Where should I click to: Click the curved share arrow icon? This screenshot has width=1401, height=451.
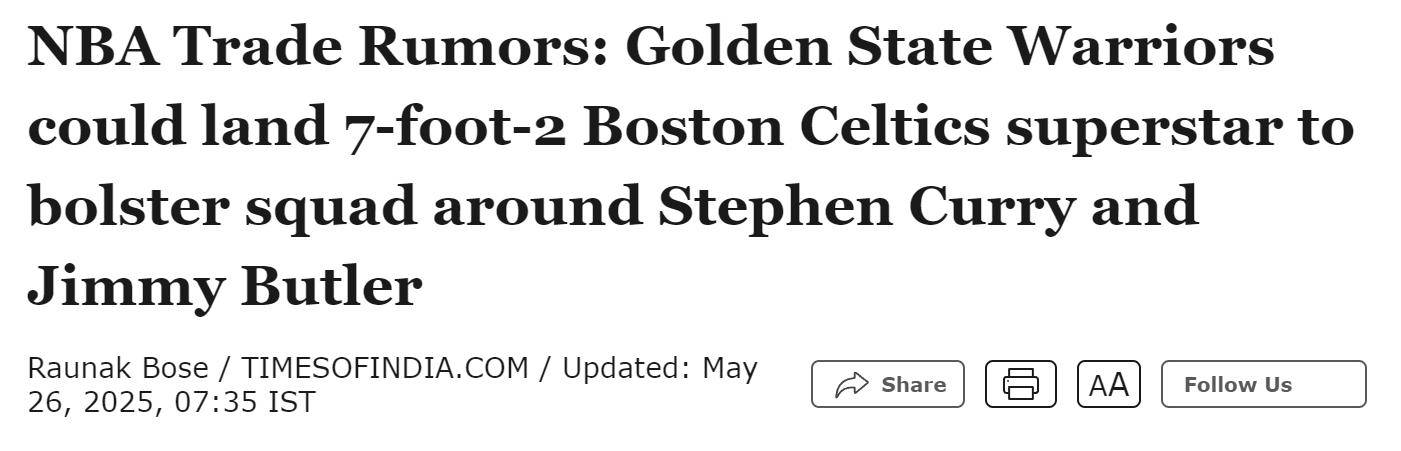[x=851, y=384]
